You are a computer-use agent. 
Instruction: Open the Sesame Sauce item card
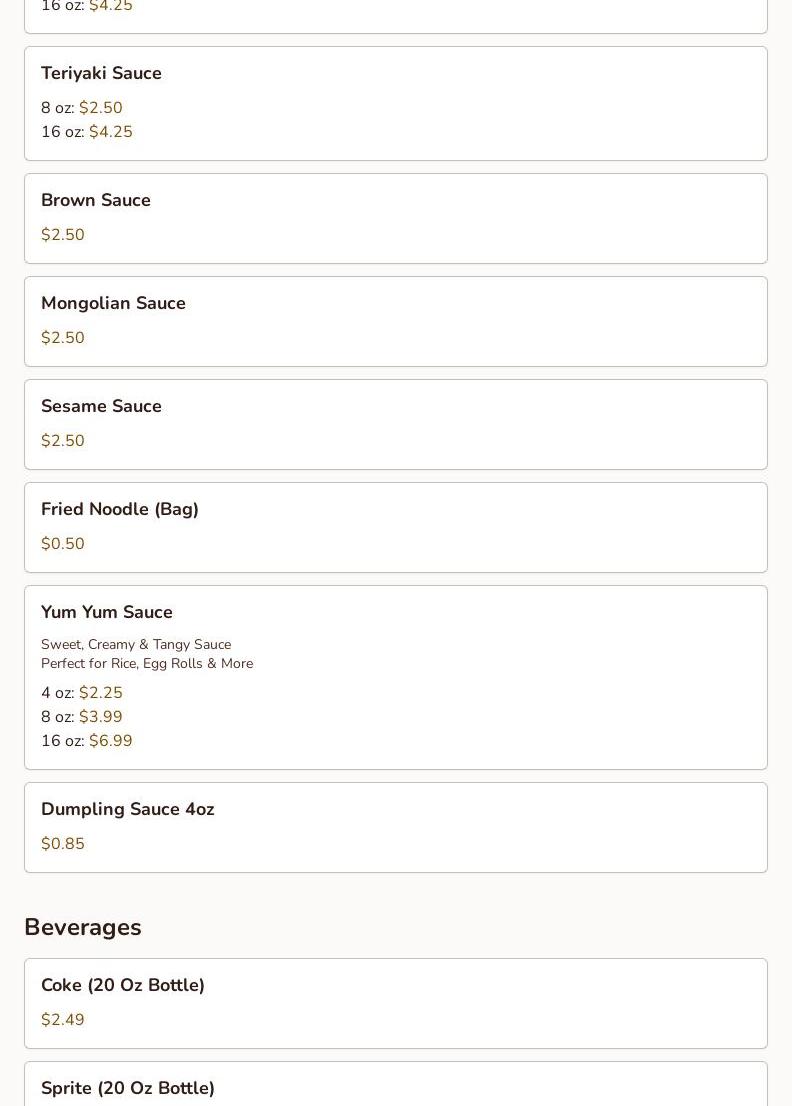click(x=396, y=425)
